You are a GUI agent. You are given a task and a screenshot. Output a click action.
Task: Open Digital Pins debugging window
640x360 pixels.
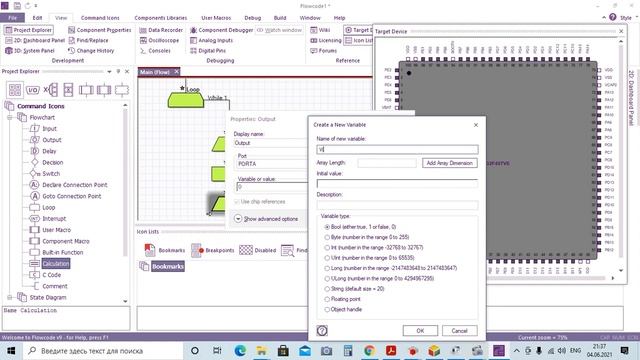(x=208, y=51)
